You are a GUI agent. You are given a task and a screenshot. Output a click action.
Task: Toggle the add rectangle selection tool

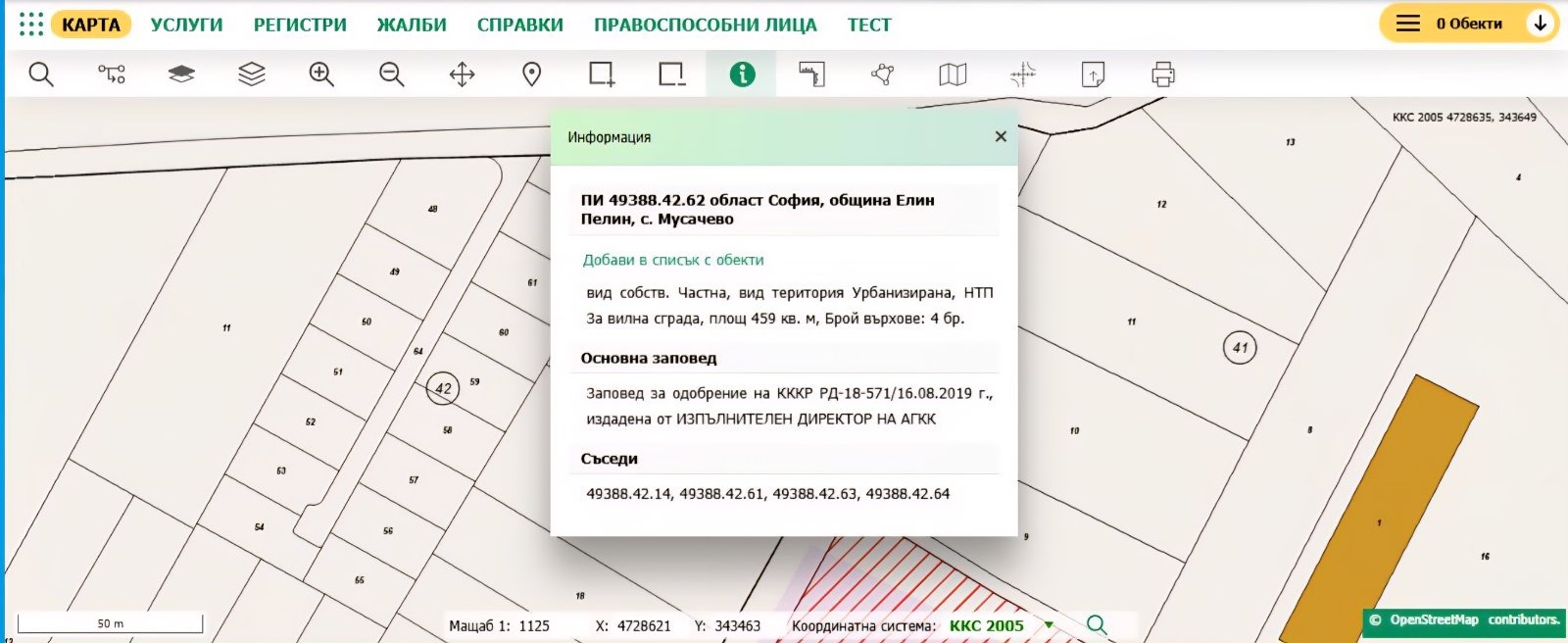[602, 74]
